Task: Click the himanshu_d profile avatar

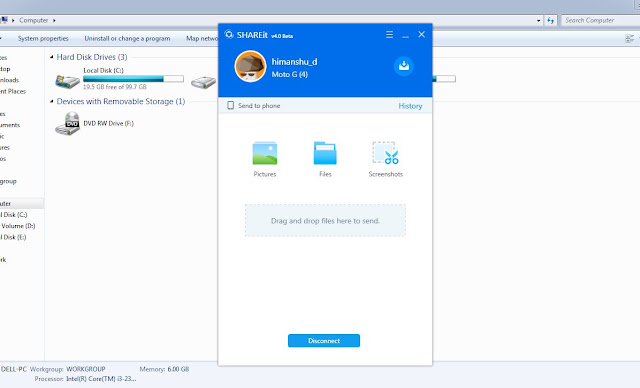Action: 250,66
